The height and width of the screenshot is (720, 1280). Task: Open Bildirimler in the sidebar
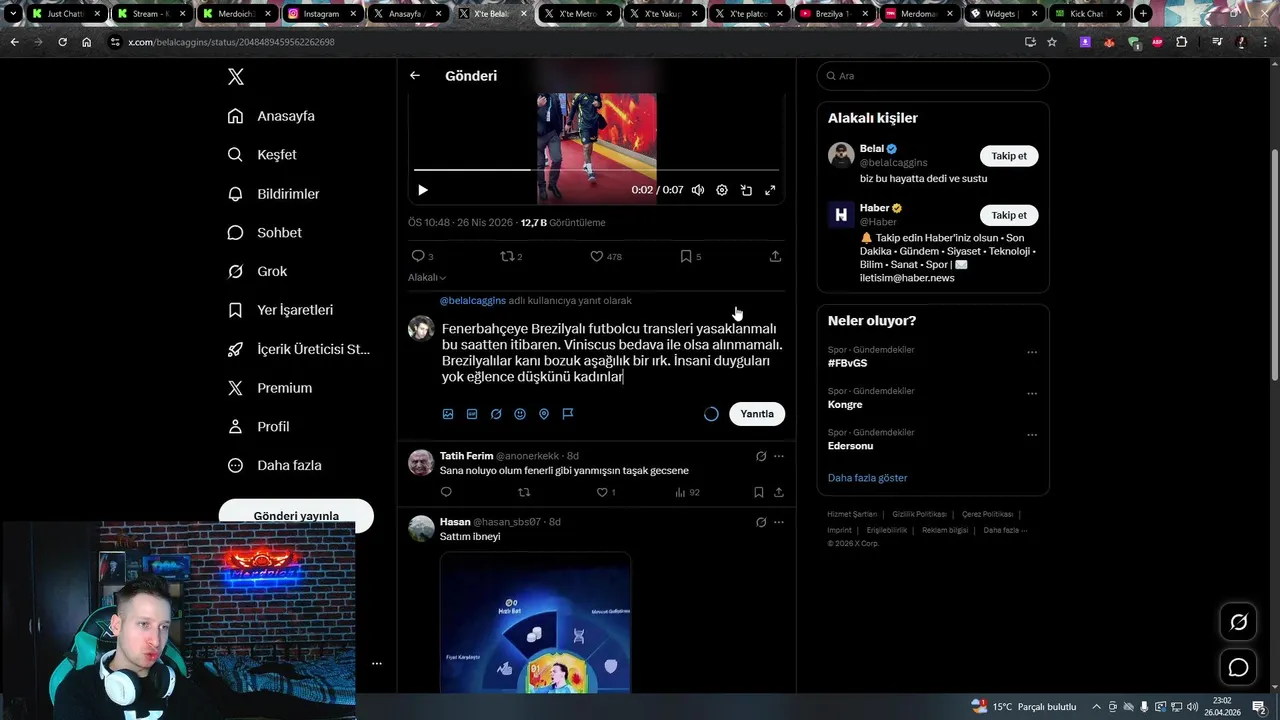pos(274,194)
